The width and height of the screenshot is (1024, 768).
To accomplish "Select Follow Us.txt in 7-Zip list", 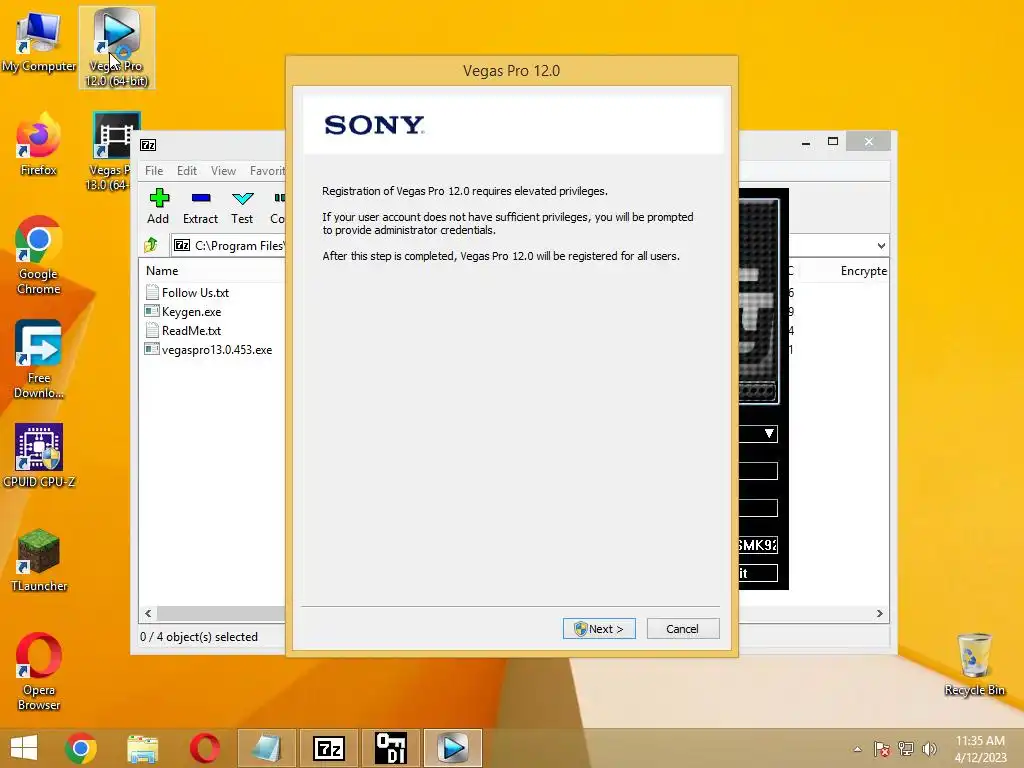I will pos(195,293).
